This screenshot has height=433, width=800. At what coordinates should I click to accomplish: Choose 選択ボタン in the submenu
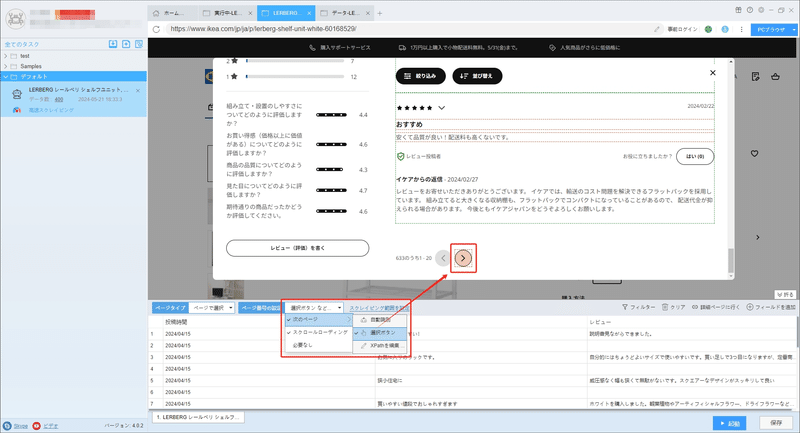pyautogui.click(x=380, y=333)
